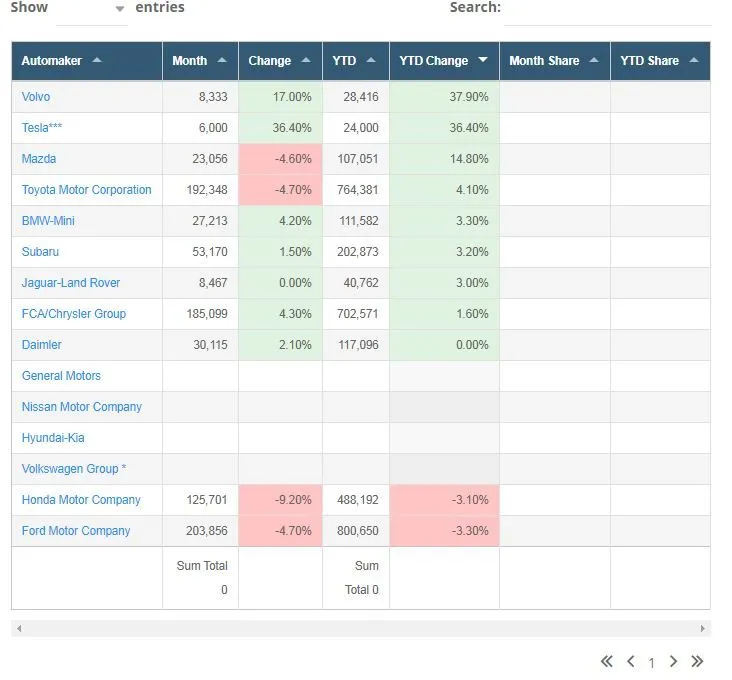The width and height of the screenshot is (732, 680).
Task: Click the previous page arrow
Action: (631, 661)
